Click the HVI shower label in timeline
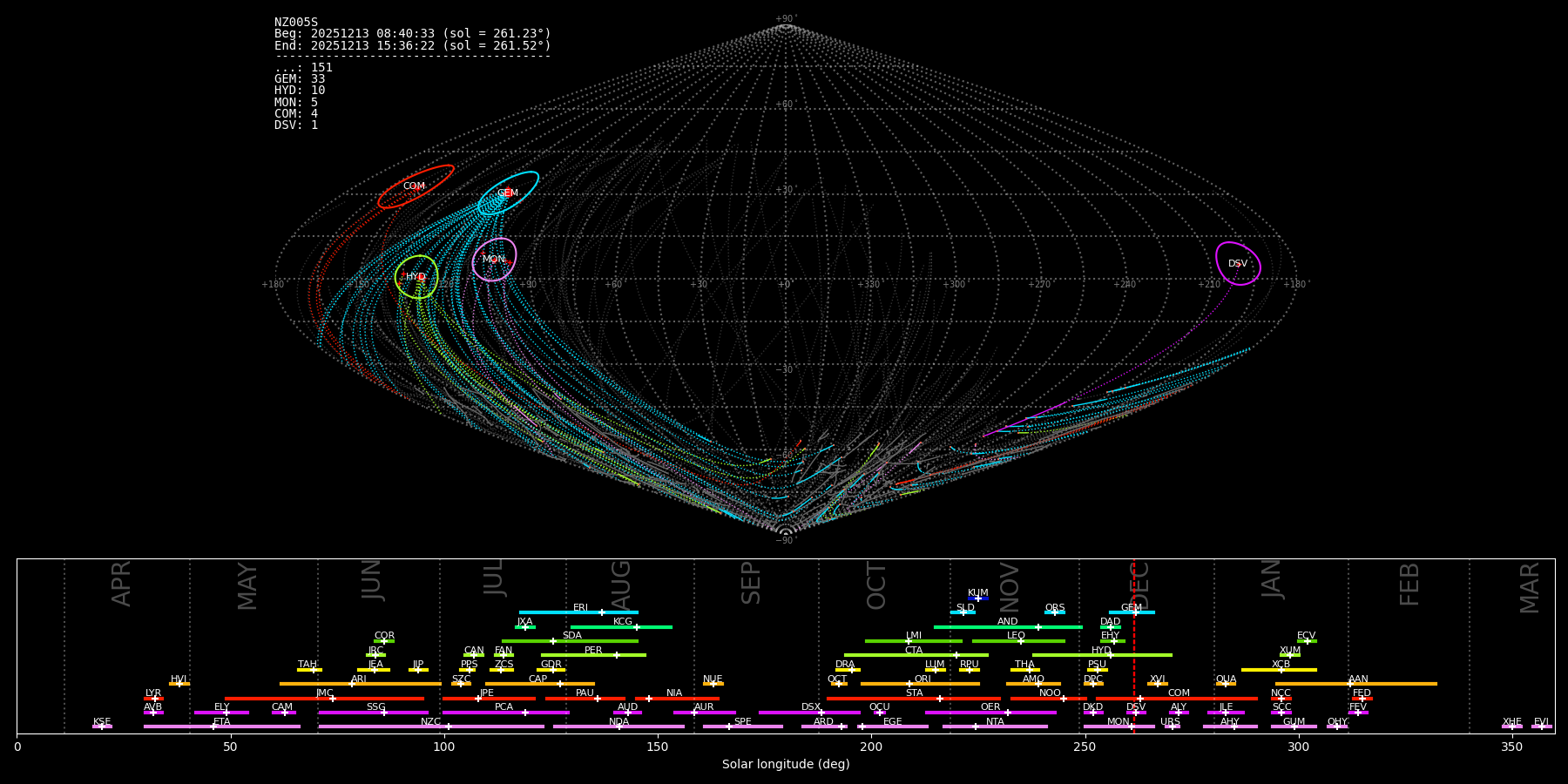The width and height of the screenshot is (1568, 784). click(x=179, y=679)
